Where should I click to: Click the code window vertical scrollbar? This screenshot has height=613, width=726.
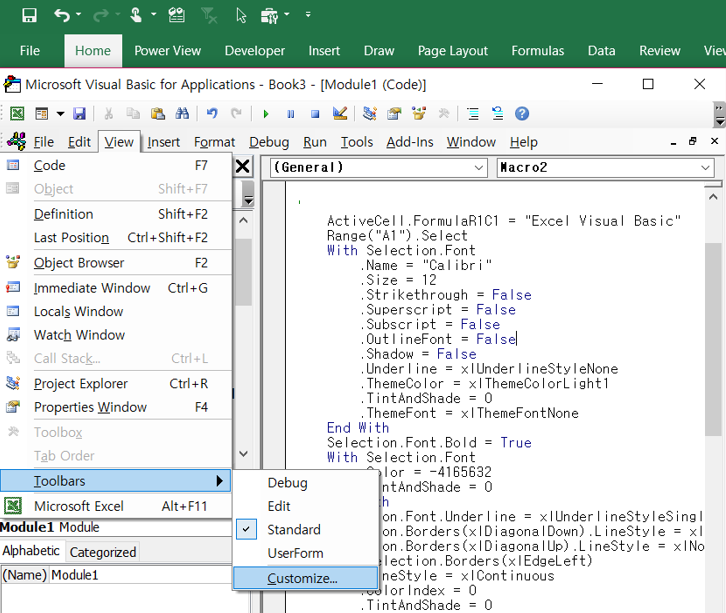coord(712,340)
